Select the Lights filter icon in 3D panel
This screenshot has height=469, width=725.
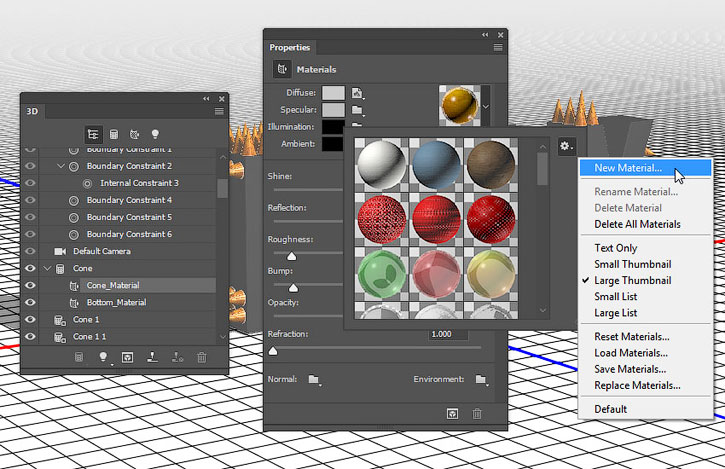(155, 134)
